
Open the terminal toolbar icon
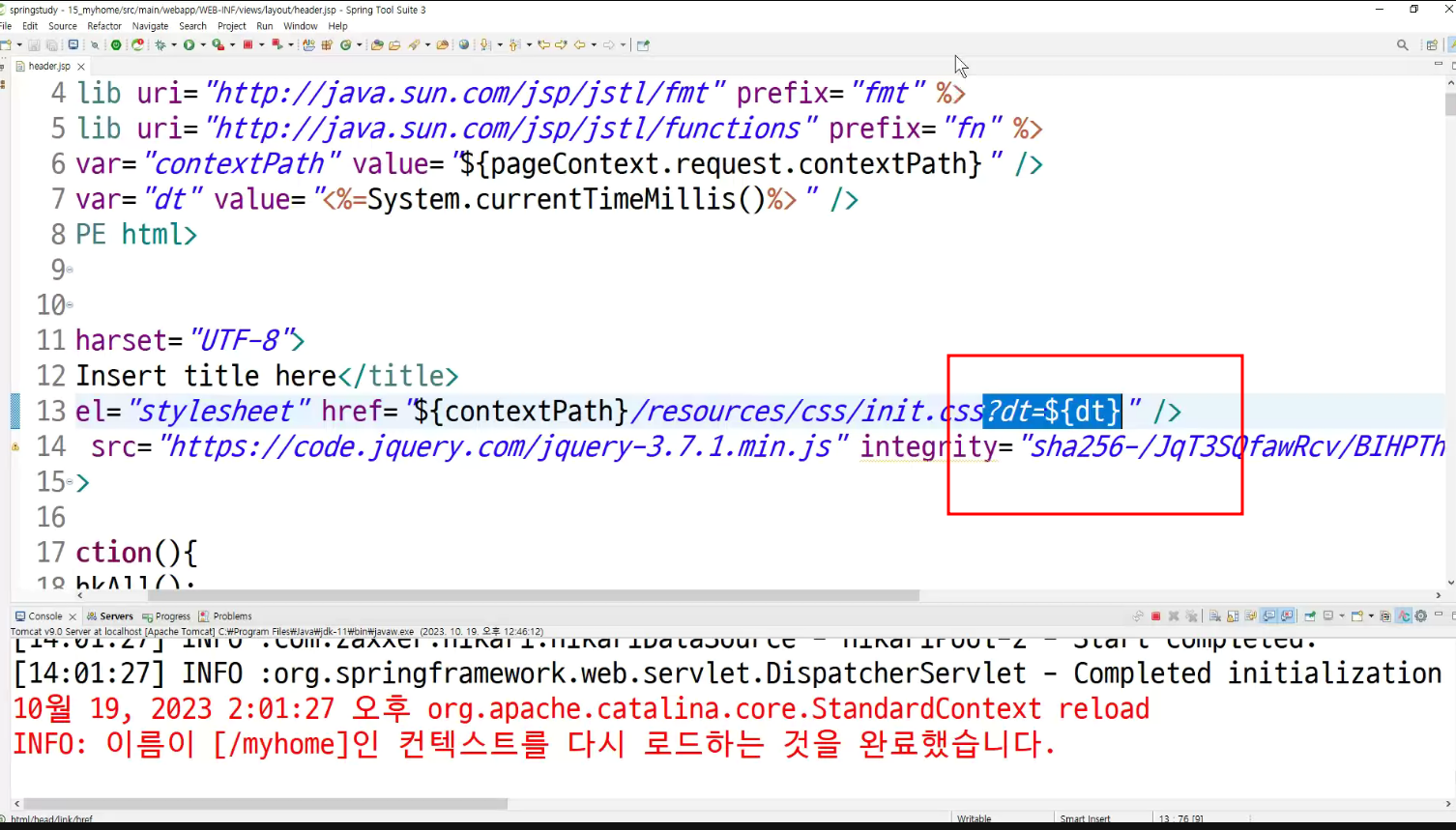pyautogui.click(x=73, y=44)
